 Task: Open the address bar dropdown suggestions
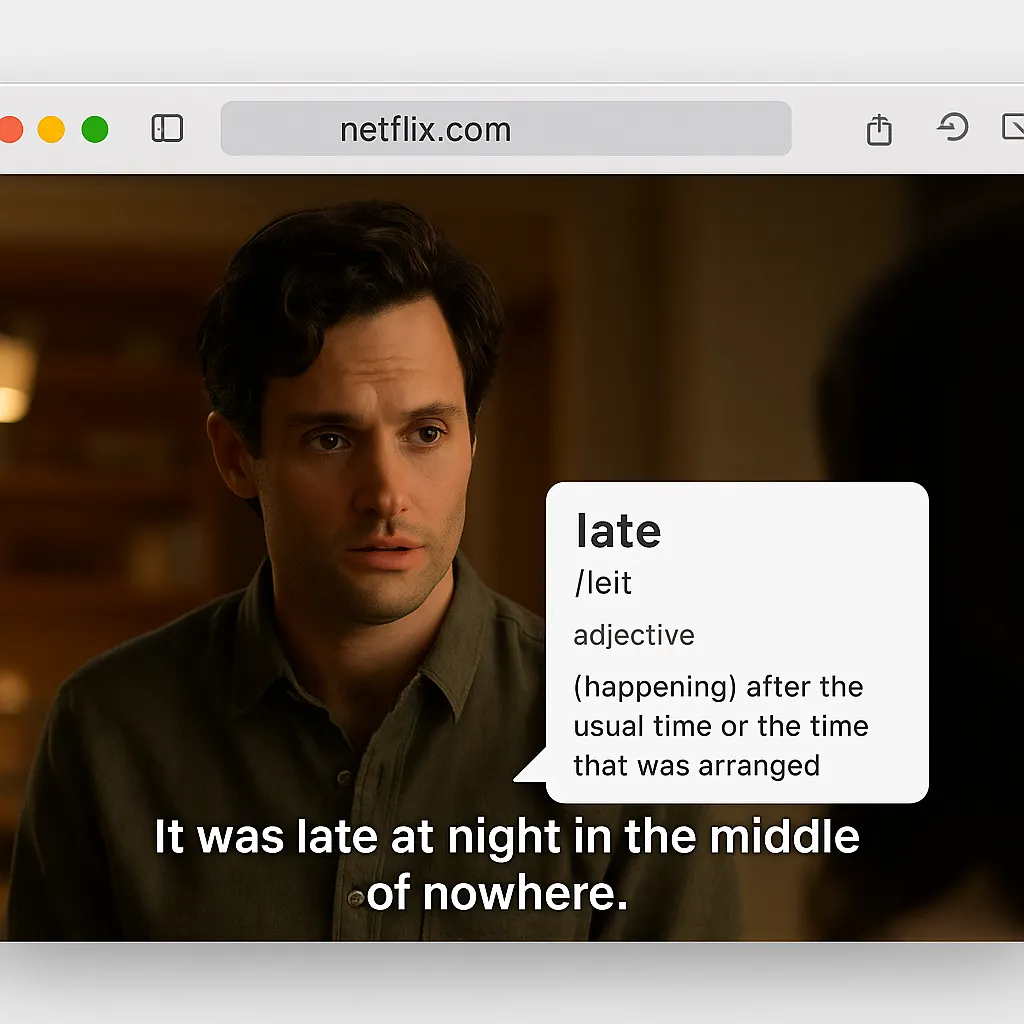click(x=505, y=128)
